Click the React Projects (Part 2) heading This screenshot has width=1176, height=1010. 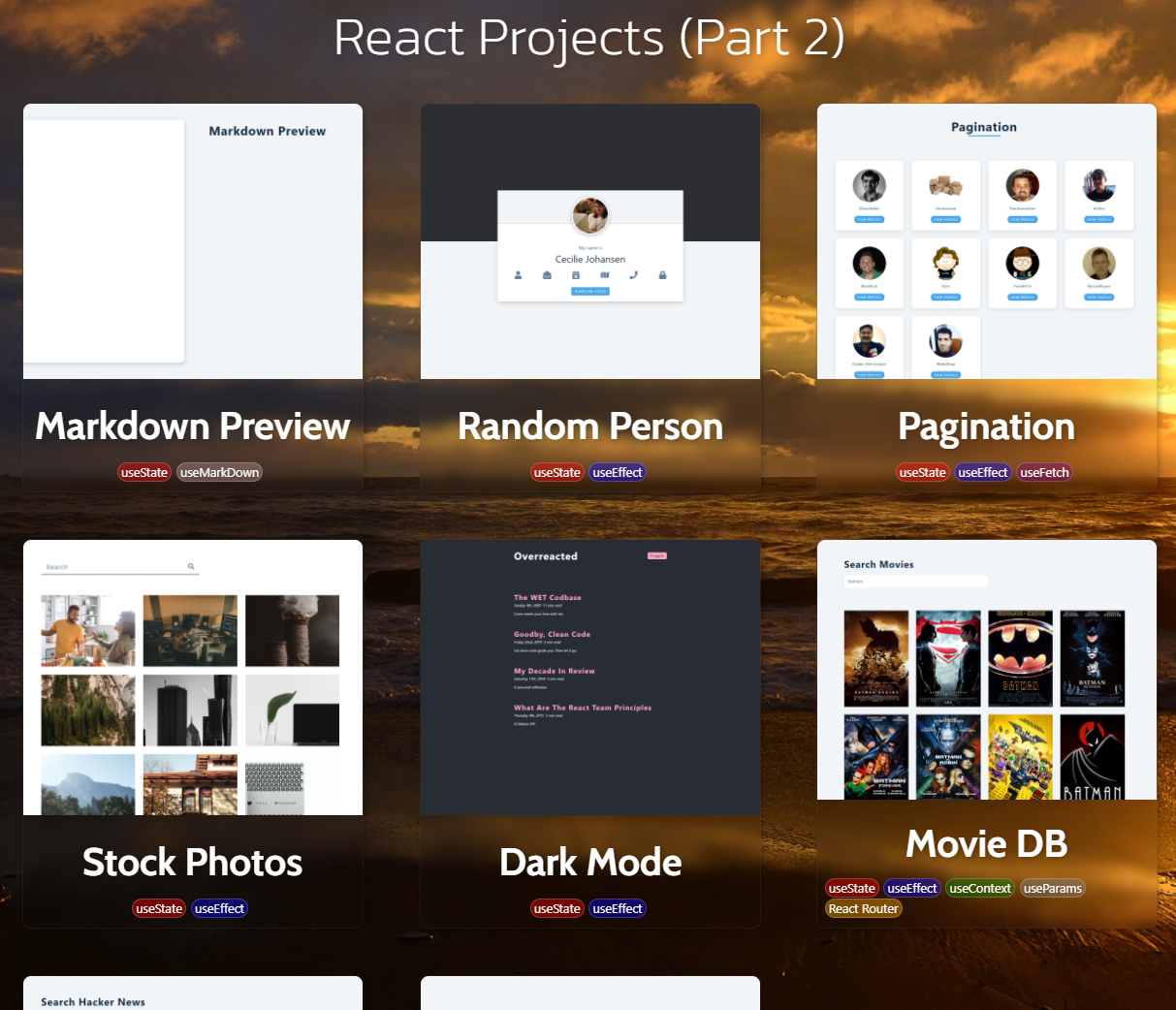tap(589, 38)
